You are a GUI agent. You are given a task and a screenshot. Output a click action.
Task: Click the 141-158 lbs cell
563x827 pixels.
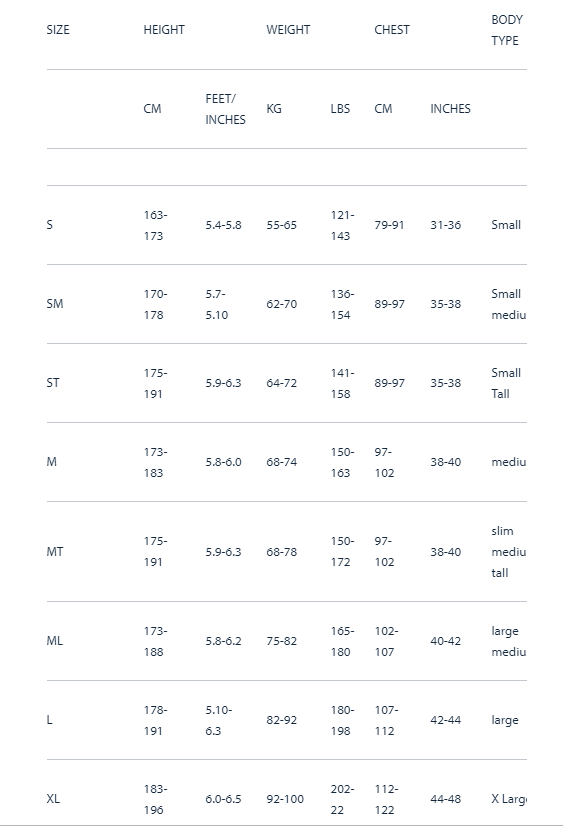342,383
